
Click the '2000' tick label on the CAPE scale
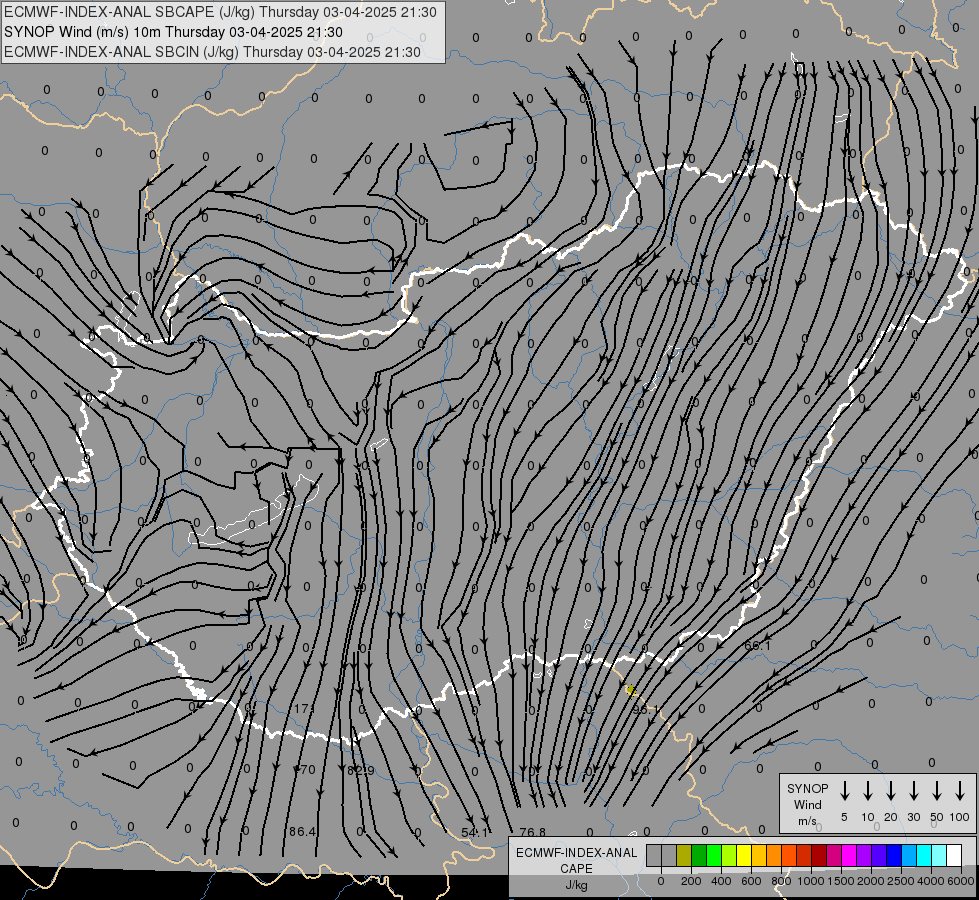tap(870, 881)
